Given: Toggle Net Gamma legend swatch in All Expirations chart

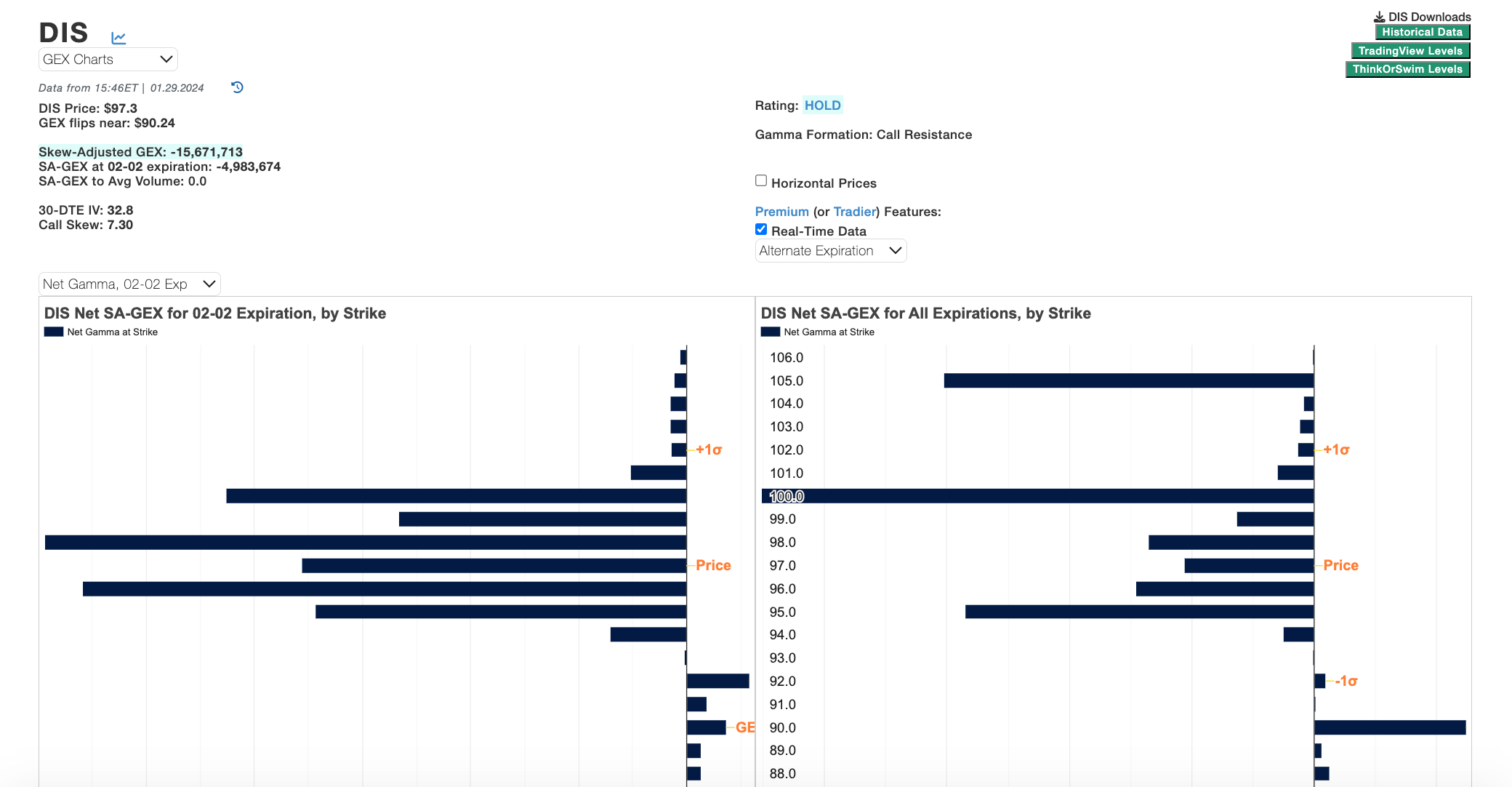Looking at the screenshot, I should (x=771, y=332).
